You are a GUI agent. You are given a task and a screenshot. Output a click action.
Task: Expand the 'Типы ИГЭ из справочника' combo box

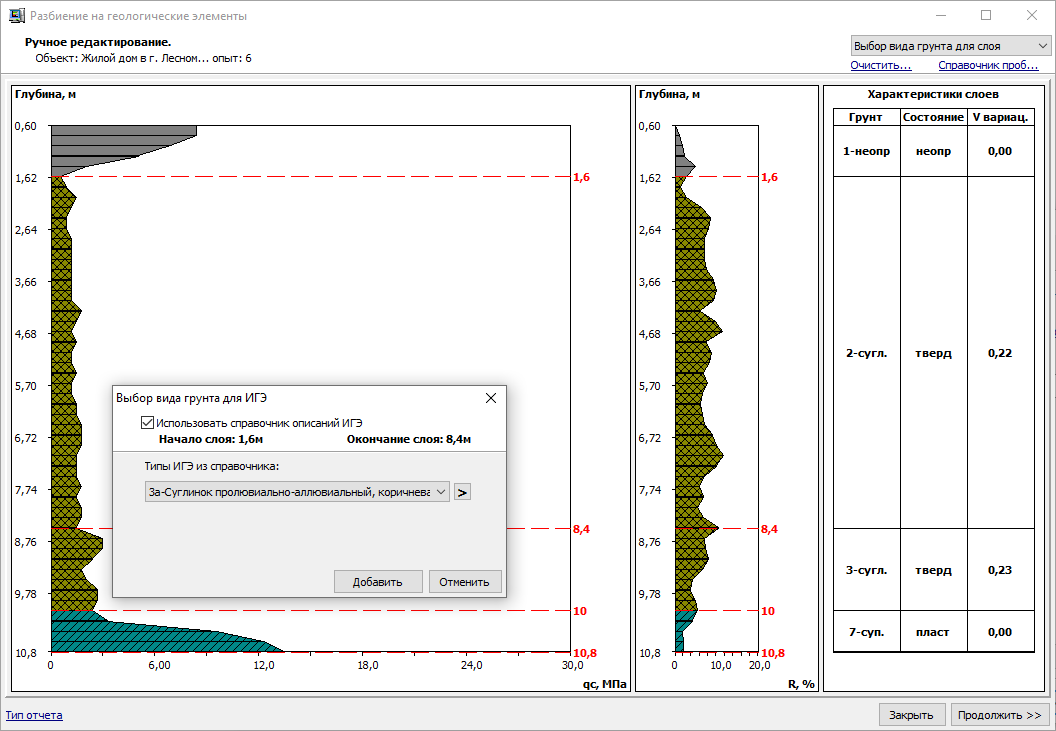tap(297, 492)
